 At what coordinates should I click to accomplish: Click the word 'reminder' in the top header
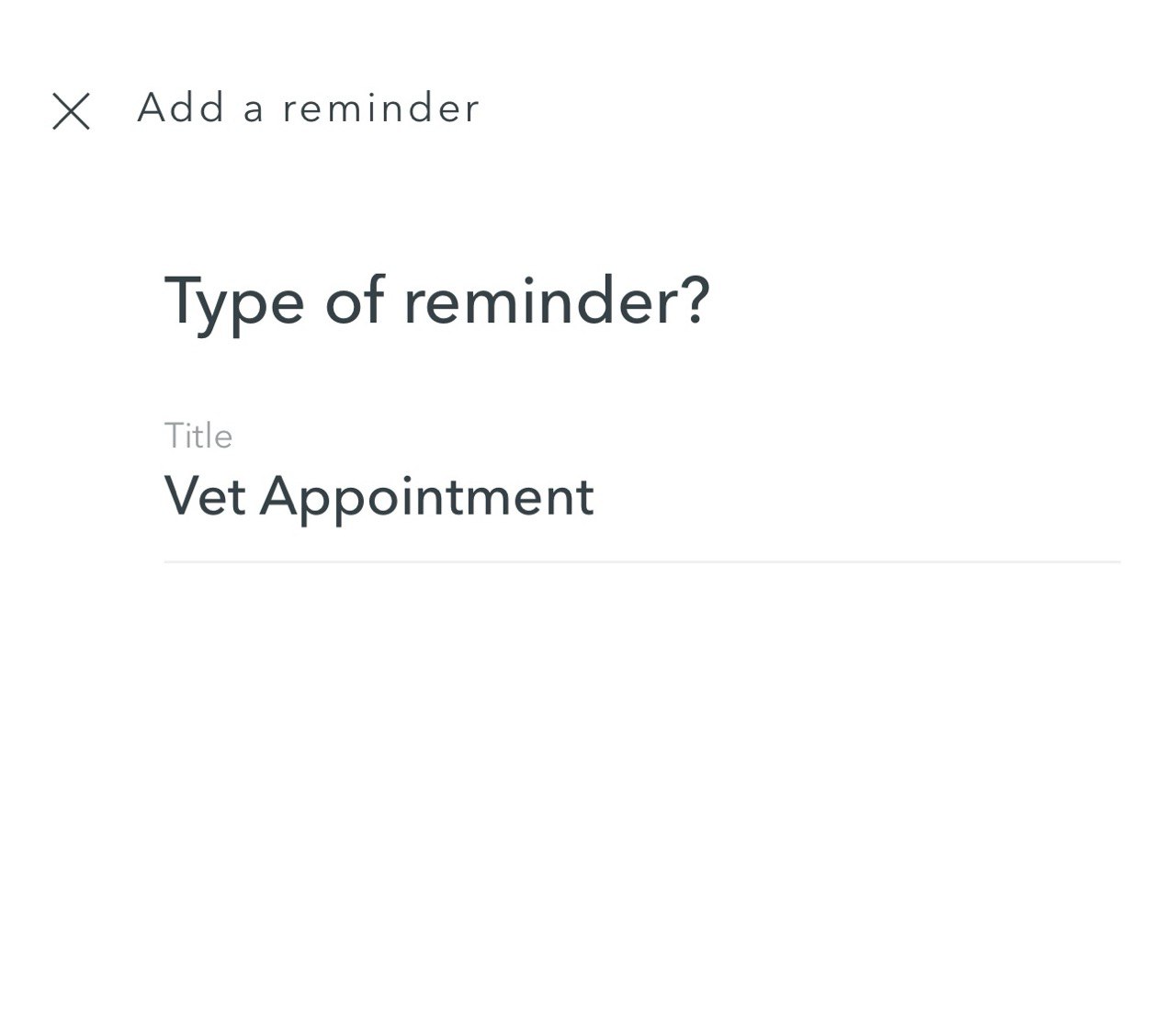pyautogui.click(x=380, y=108)
